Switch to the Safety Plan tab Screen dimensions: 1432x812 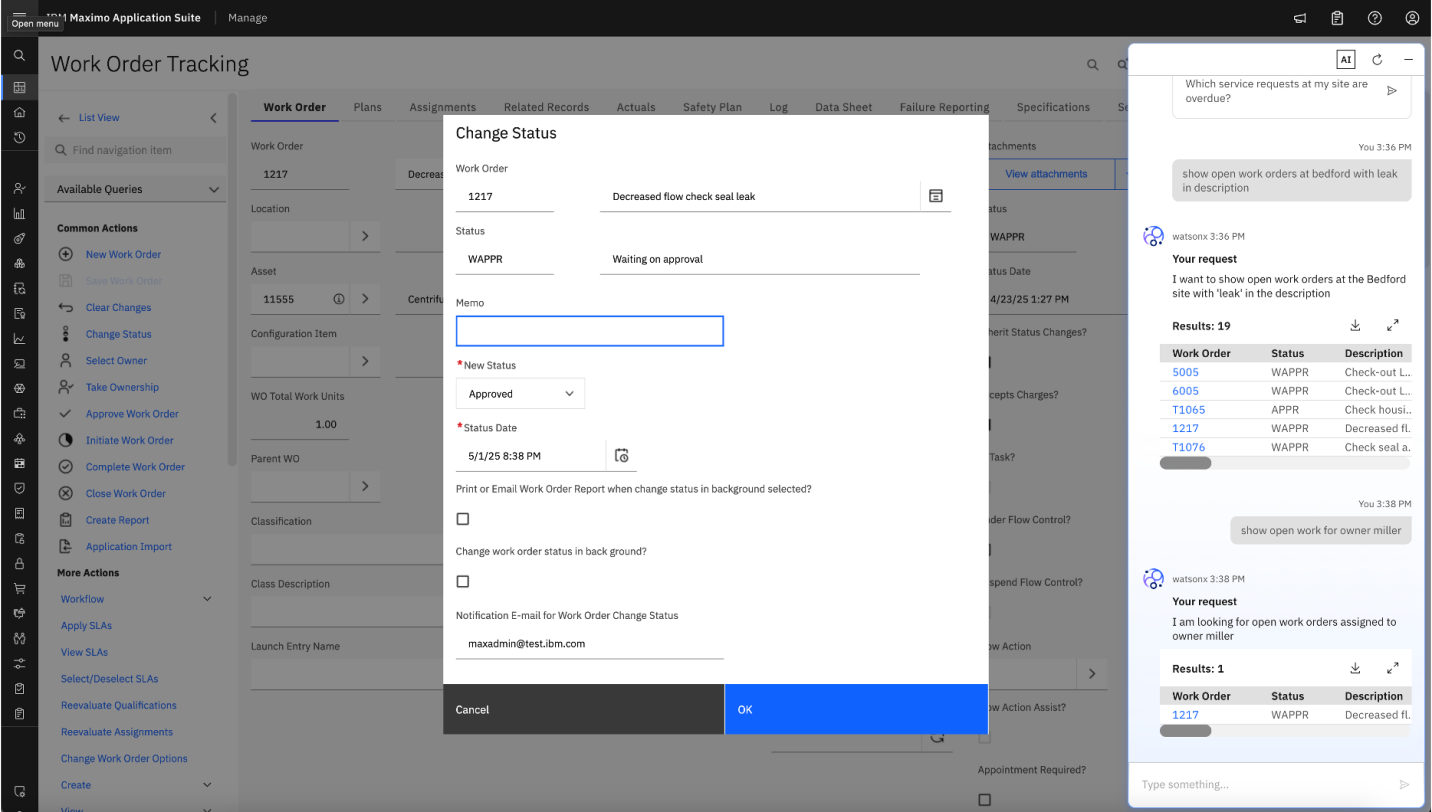click(x=712, y=107)
